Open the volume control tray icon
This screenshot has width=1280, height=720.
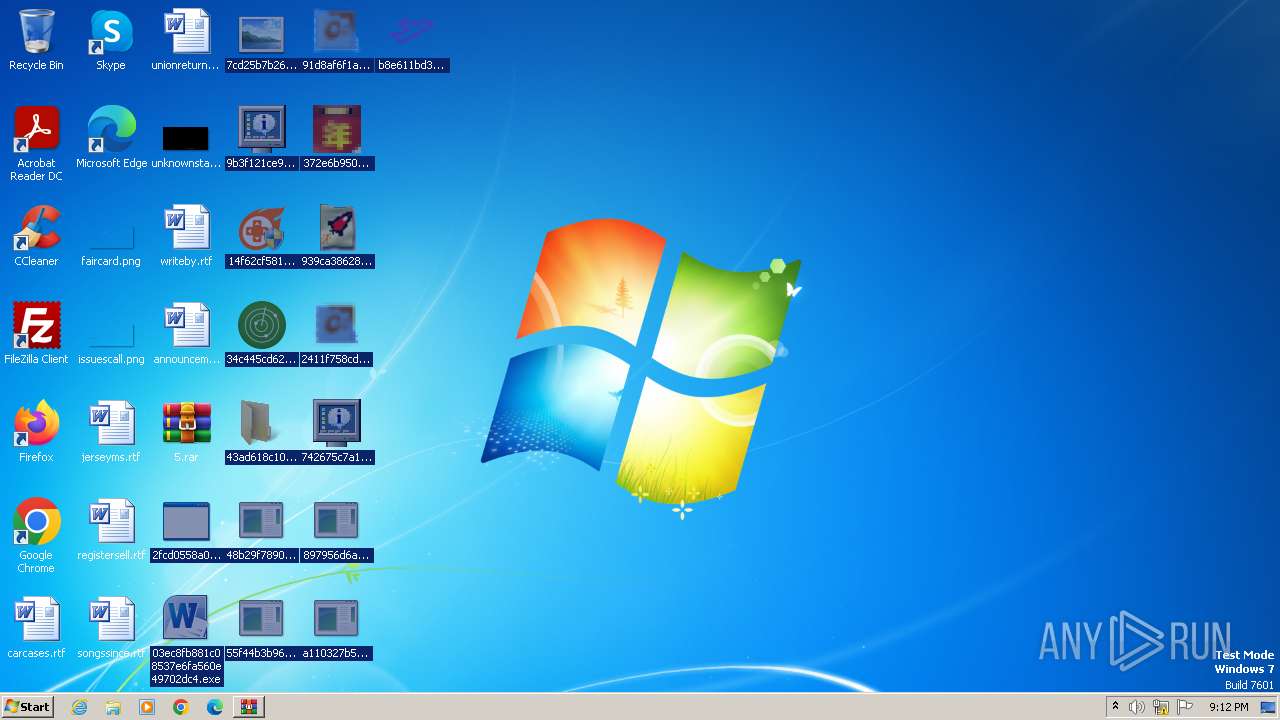1137,707
